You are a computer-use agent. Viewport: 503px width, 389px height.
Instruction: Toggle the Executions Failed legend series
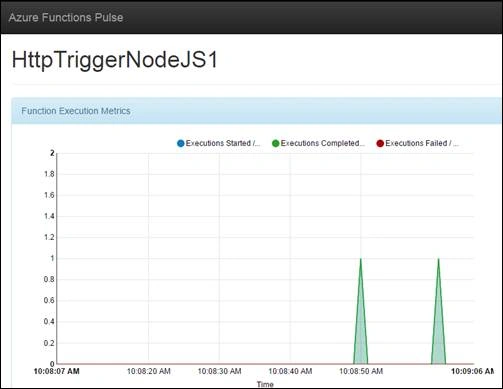coord(418,143)
